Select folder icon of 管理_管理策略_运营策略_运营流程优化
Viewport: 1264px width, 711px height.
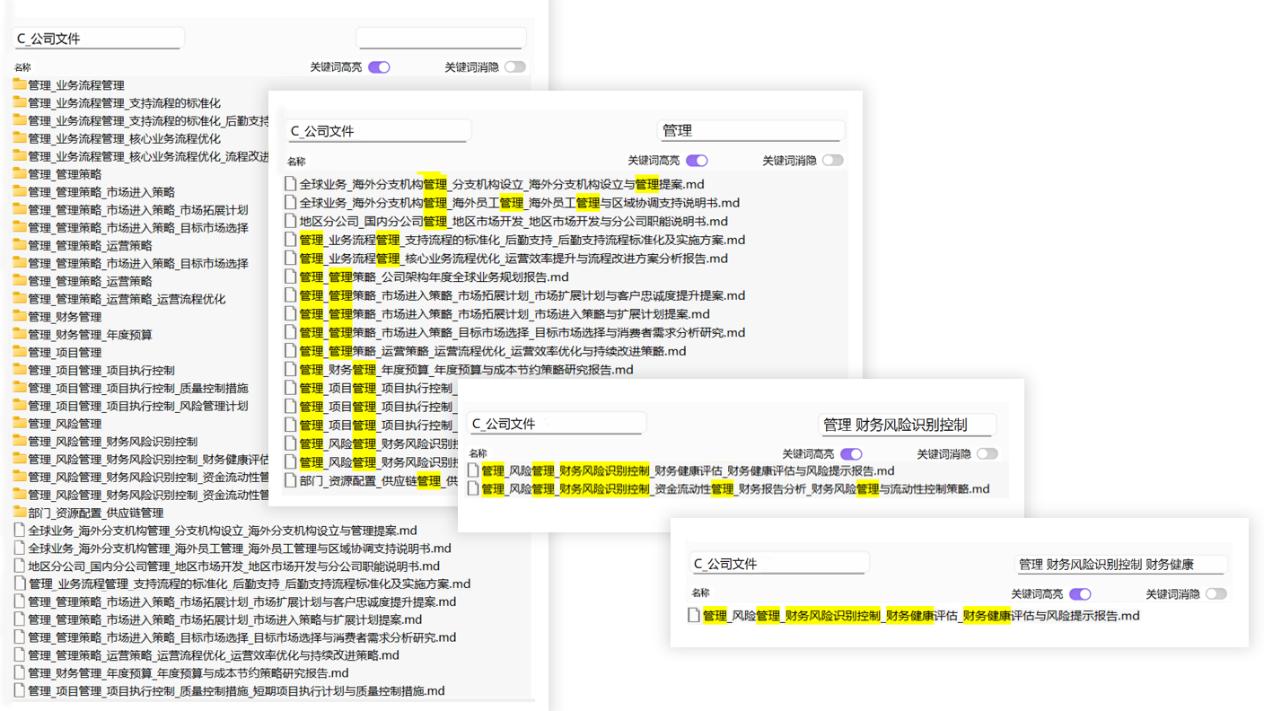(19, 299)
